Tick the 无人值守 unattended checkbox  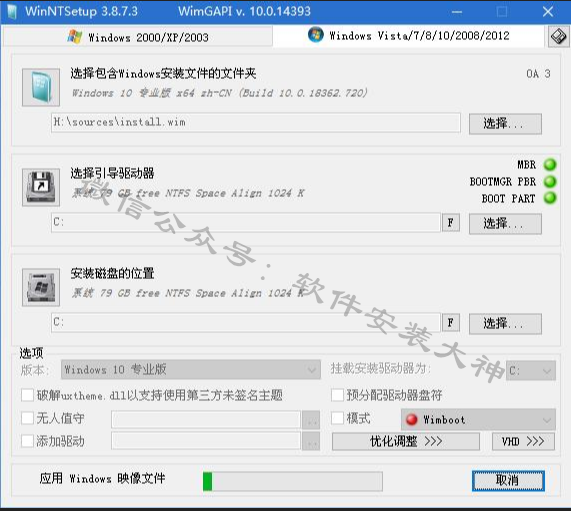click(28, 418)
